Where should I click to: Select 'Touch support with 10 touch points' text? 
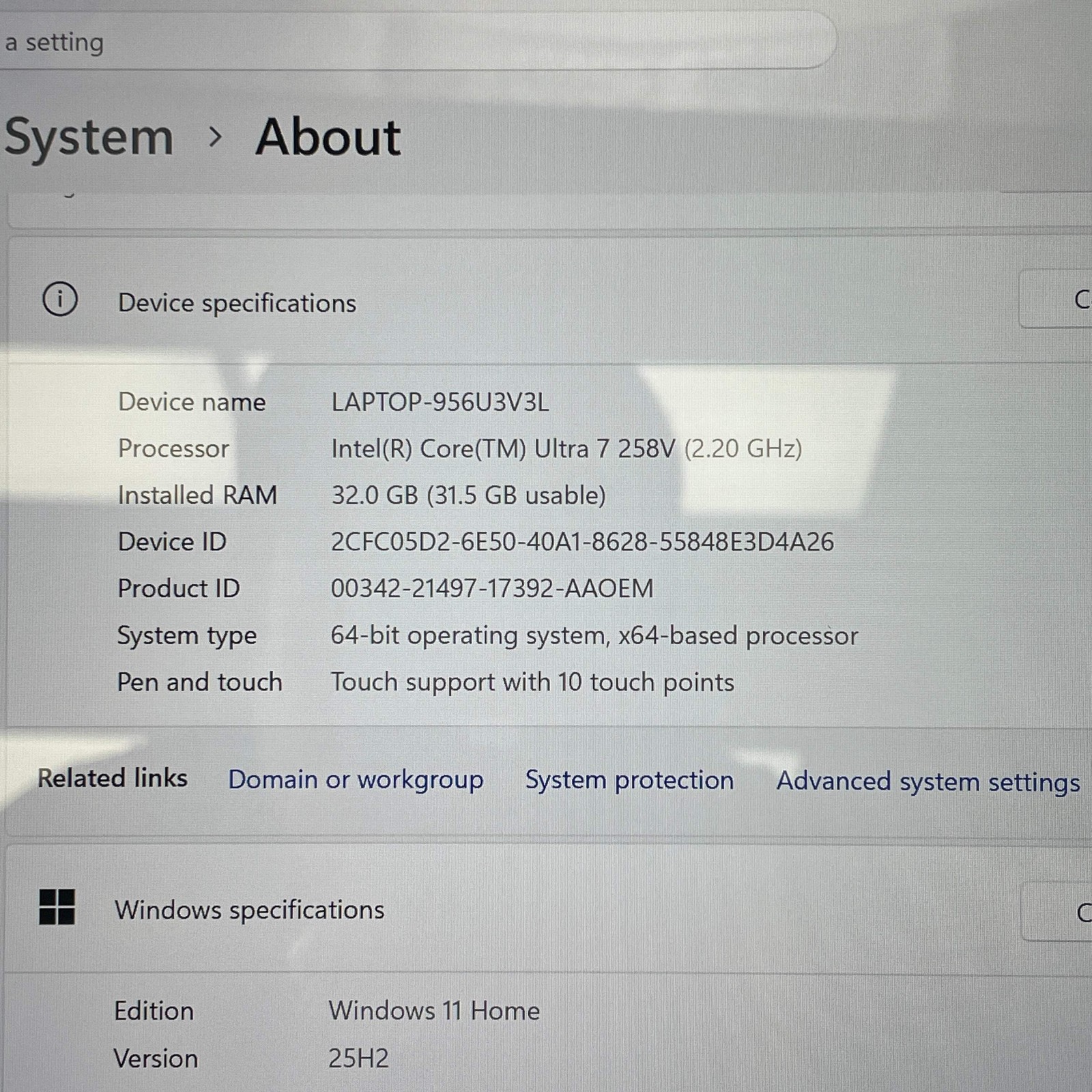point(532,682)
